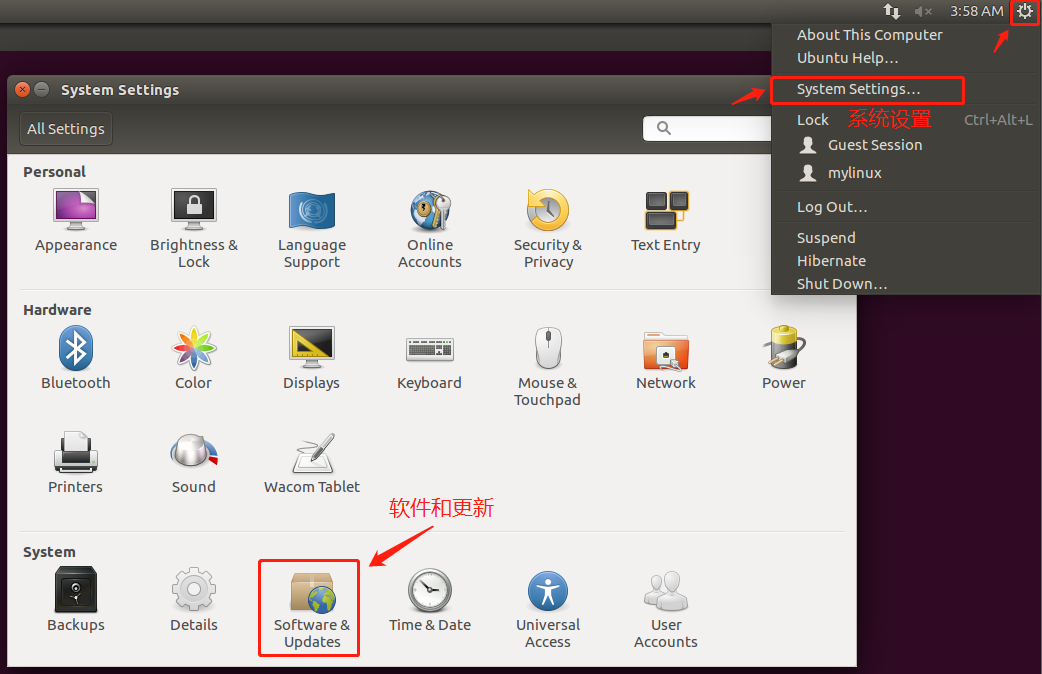The image size is (1042, 674).
Task: Open Time & Date settings
Action: [x=430, y=600]
